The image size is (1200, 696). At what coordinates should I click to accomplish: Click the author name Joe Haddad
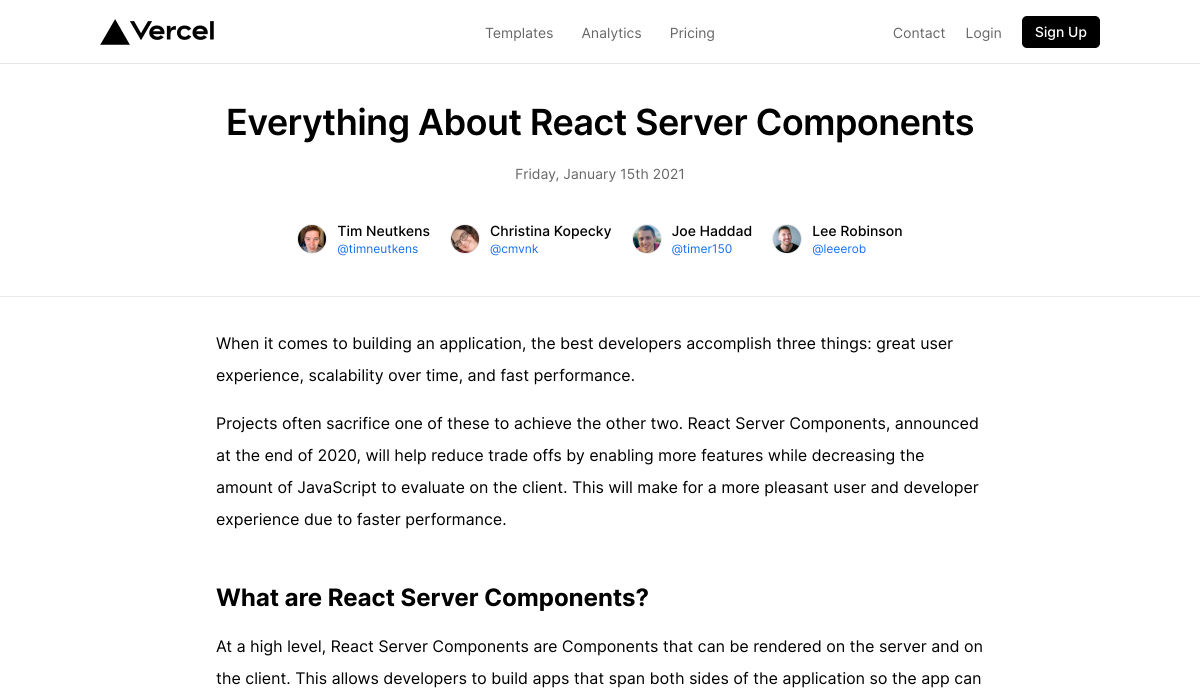pos(712,231)
